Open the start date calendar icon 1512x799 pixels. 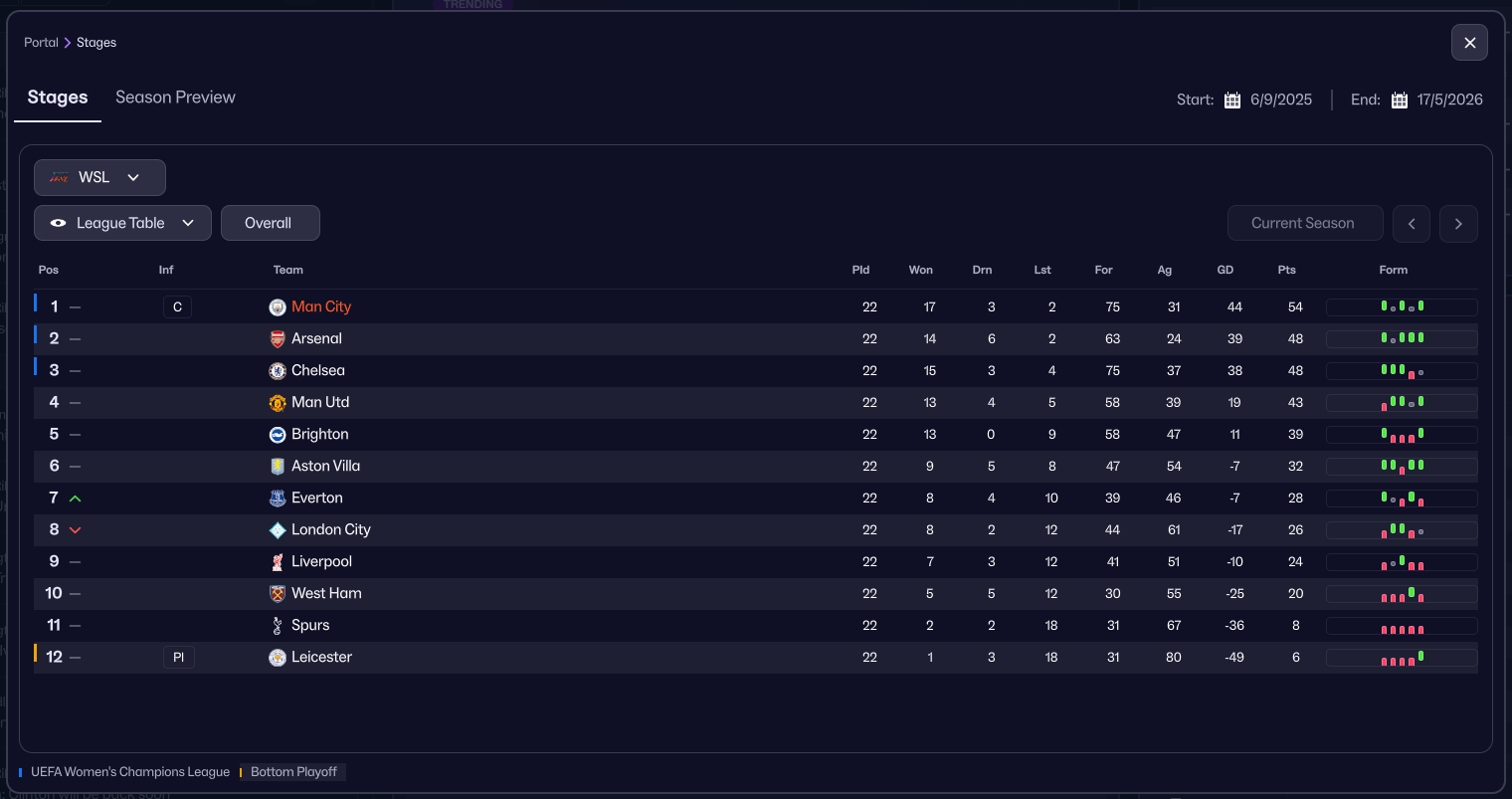tap(1232, 100)
